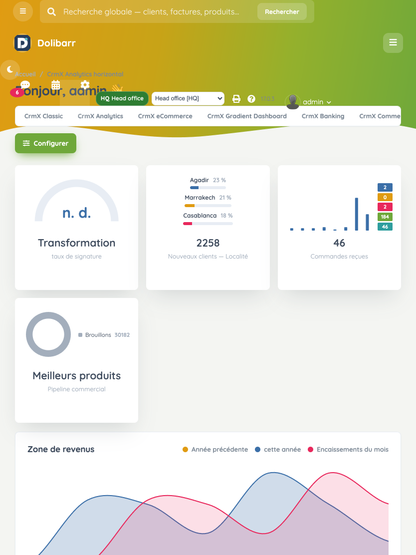Screen dimensions: 416x555
Task: Follow the Accueil breadcrumb link
Action: (x=25, y=74)
